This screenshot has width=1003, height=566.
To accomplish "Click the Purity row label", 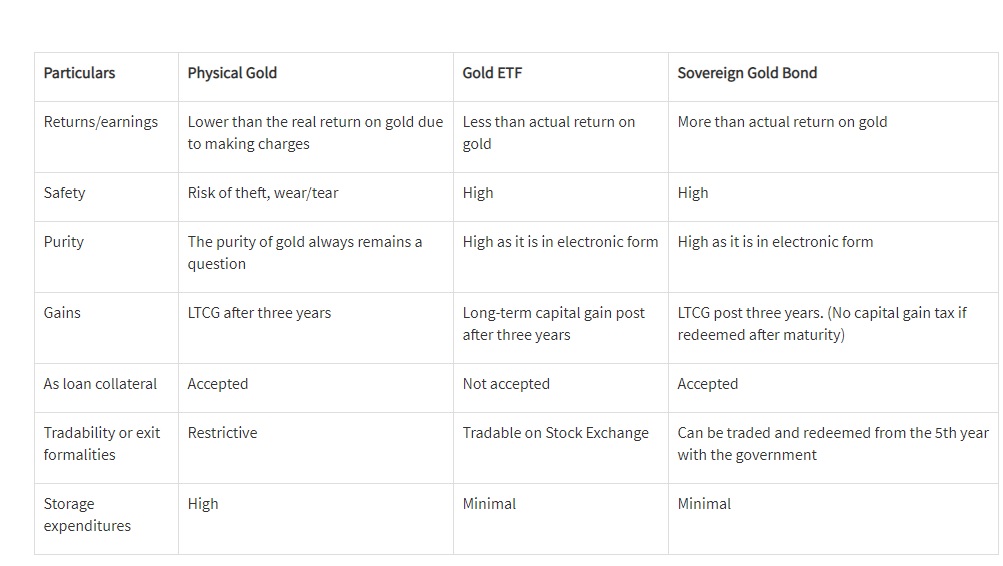I will click(x=63, y=242).
